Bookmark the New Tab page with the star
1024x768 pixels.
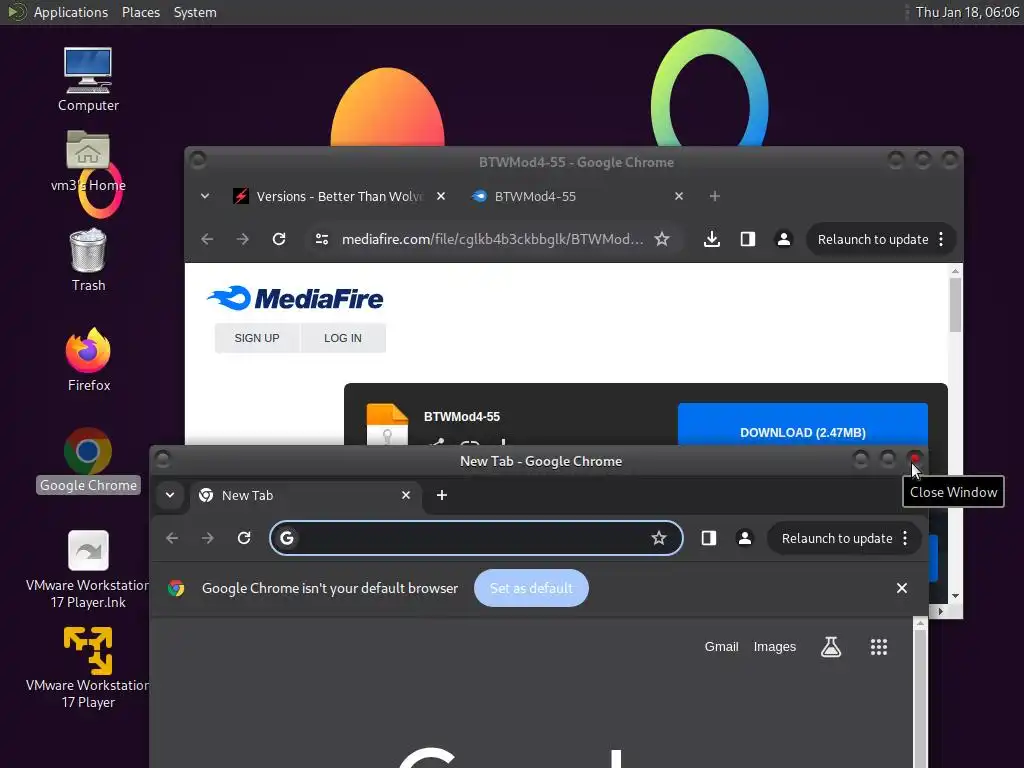pyautogui.click(x=658, y=538)
